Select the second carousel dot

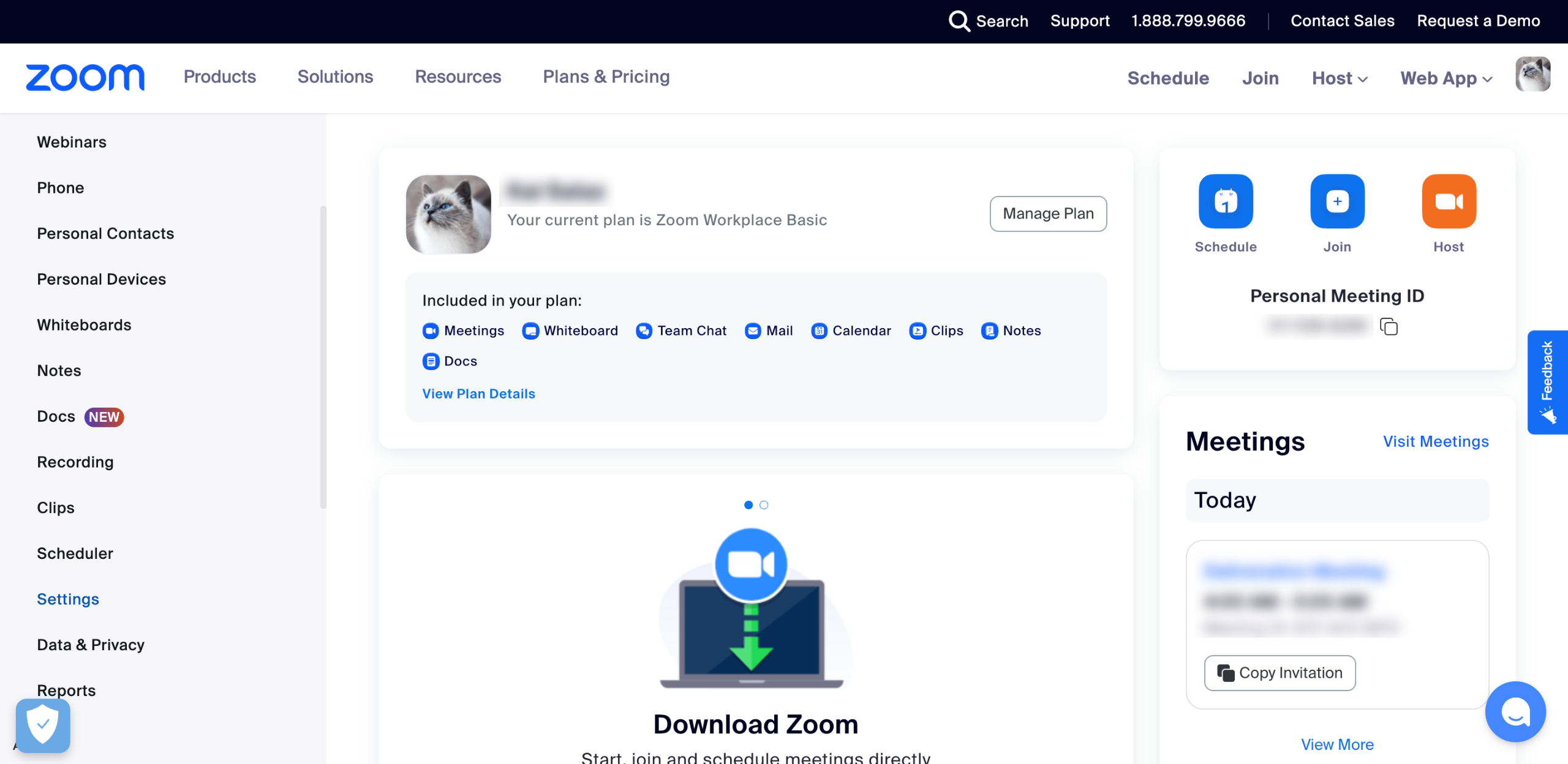coord(764,505)
